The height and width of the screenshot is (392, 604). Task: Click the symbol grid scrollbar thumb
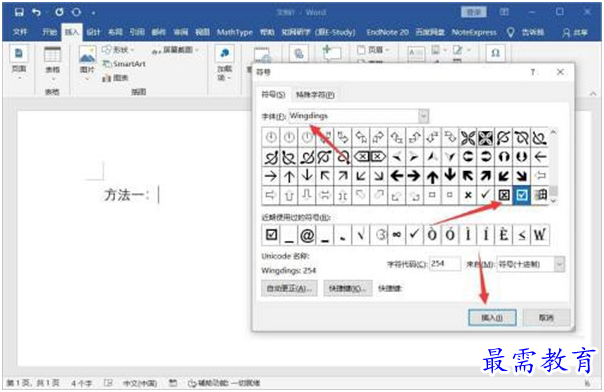point(554,191)
